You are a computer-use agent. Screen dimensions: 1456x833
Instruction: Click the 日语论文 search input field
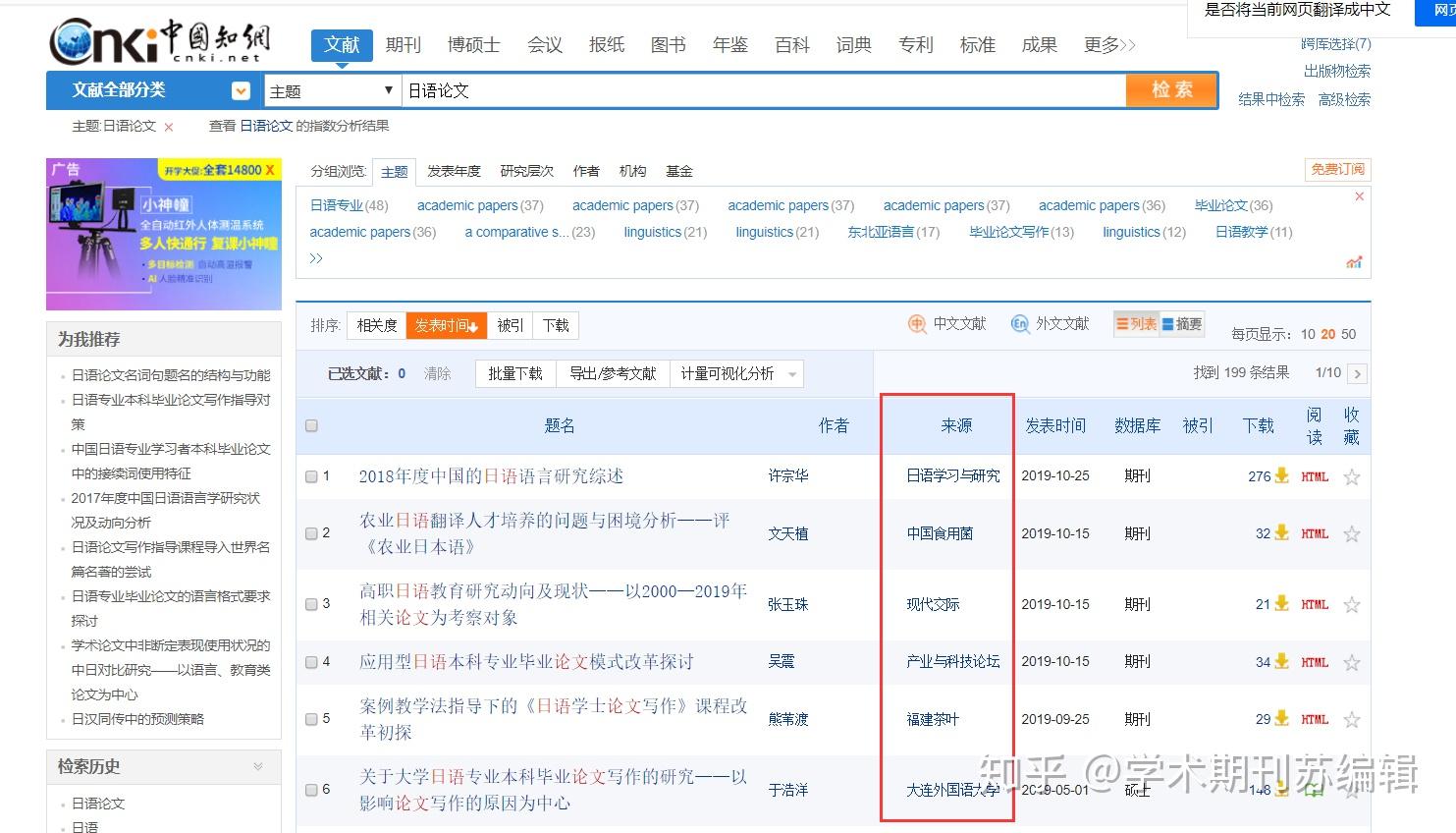coord(764,90)
